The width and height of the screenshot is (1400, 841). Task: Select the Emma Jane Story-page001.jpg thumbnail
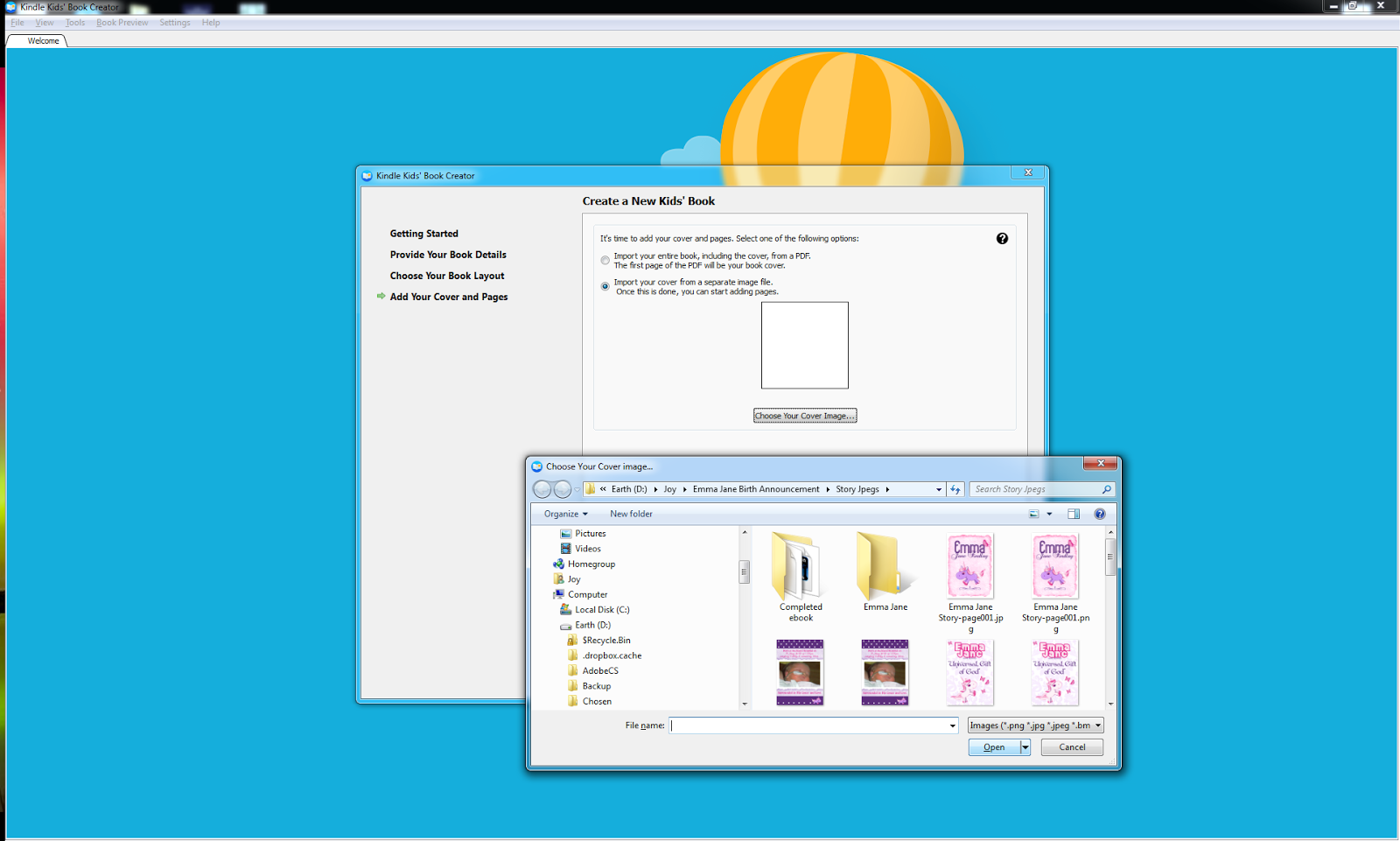click(969, 566)
